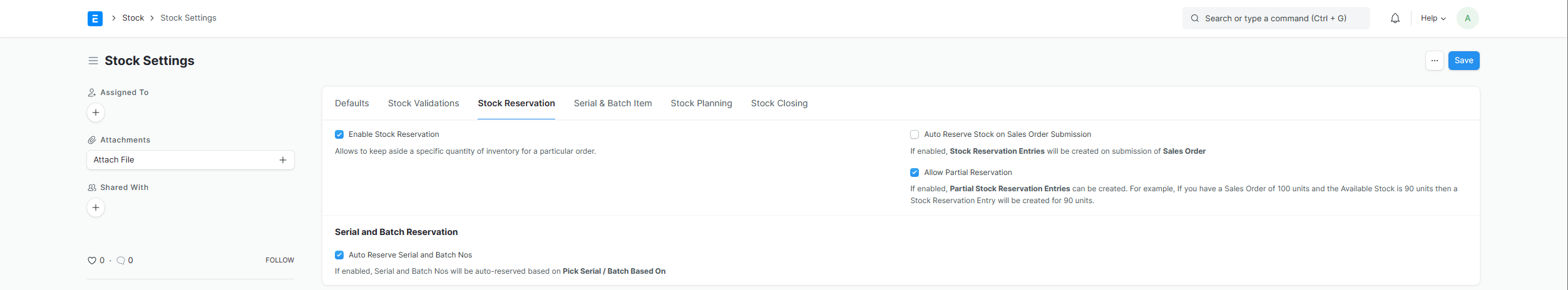Toggle the sidebar hamburger menu icon
This screenshot has width=1568, height=290.
coord(93,61)
